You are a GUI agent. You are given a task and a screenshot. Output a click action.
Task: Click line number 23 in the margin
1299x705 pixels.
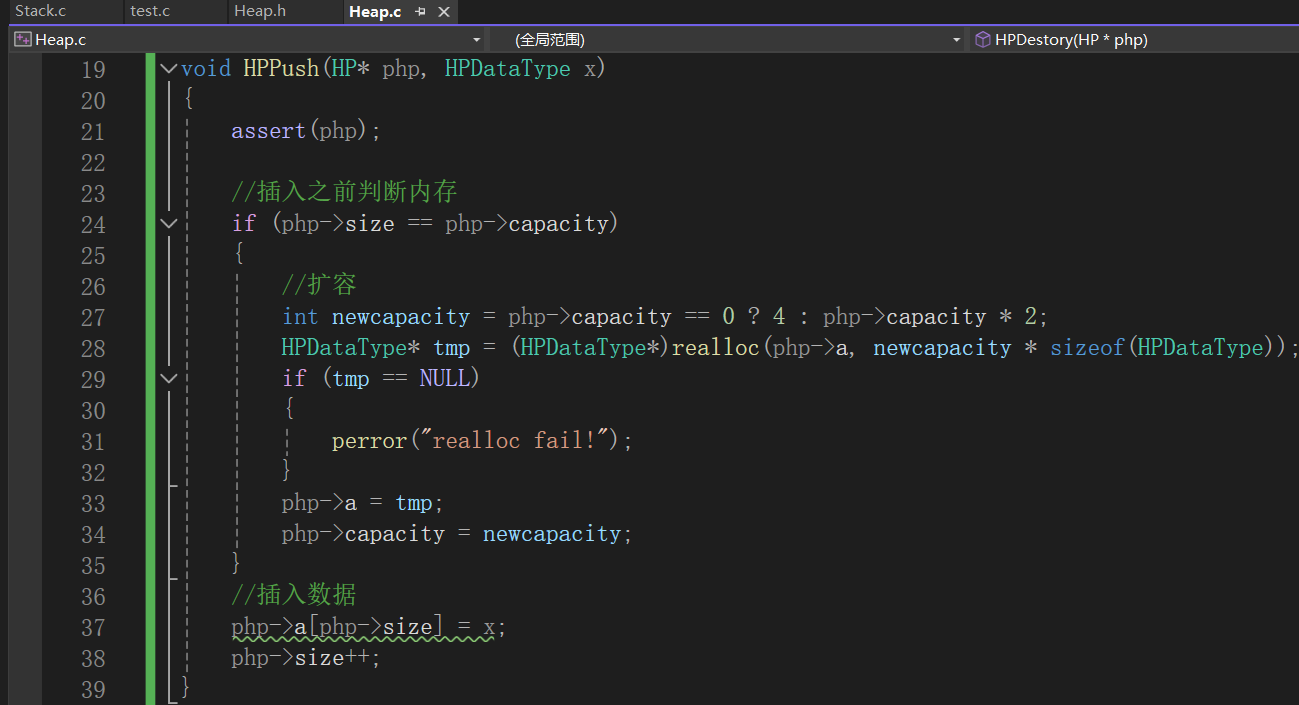(x=93, y=194)
